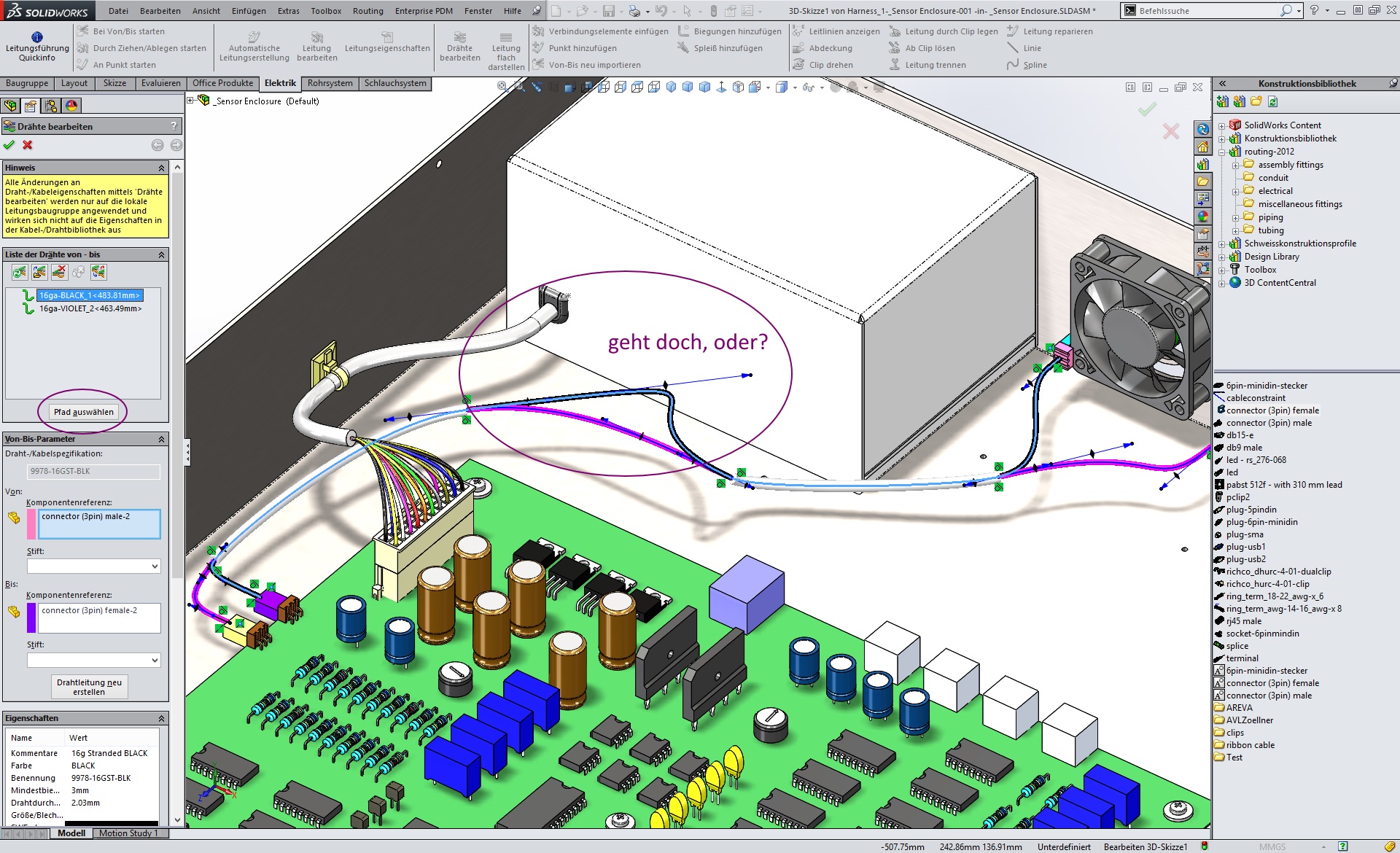Open the Enterprise PDM menu
The image size is (1400, 853).
click(x=424, y=11)
